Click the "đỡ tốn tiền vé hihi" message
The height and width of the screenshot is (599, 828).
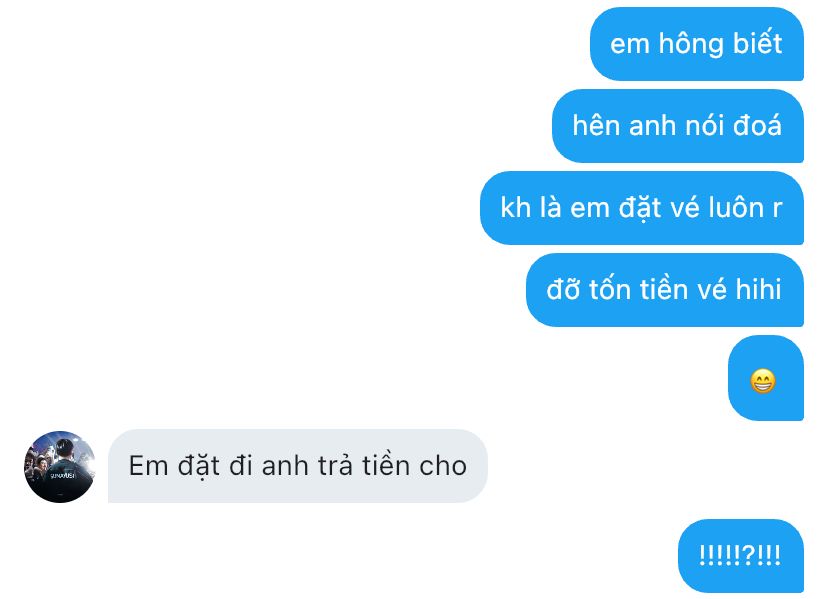coord(664,289)
